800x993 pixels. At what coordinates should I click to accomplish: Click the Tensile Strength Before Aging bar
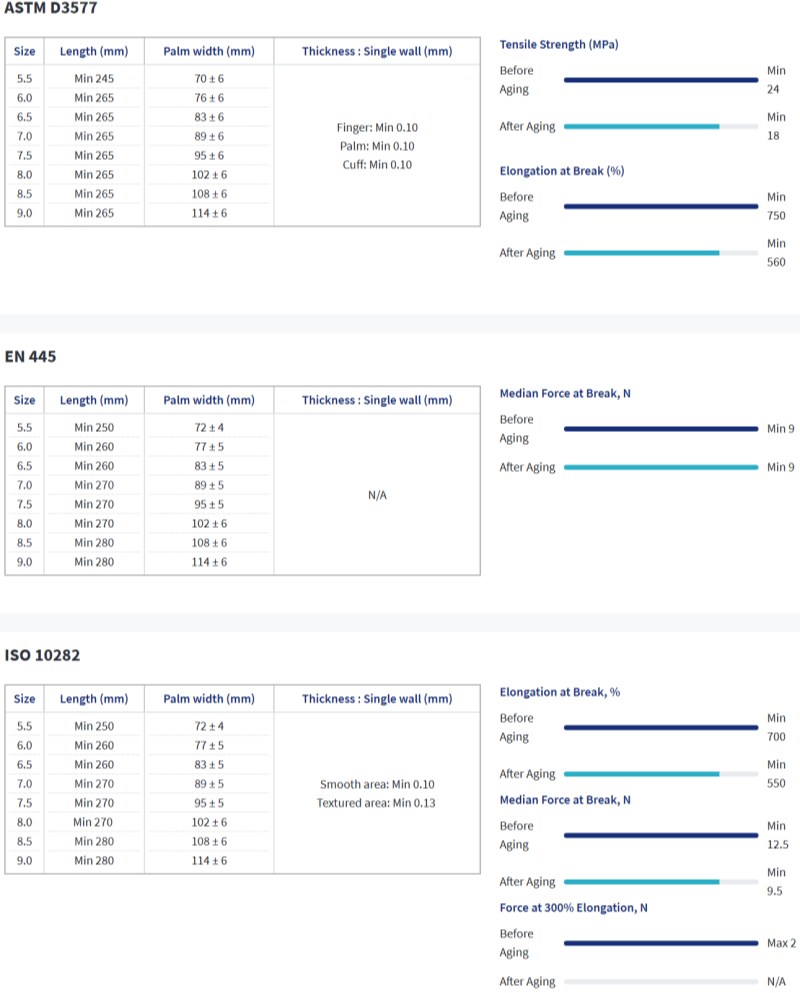660,80
